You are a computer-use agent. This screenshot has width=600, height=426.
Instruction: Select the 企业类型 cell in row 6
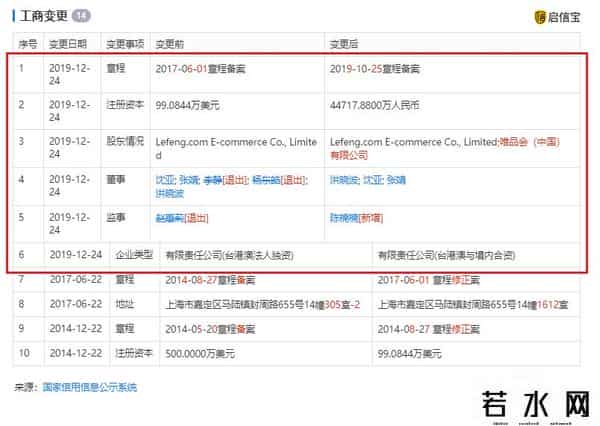(x=134, y=255)
